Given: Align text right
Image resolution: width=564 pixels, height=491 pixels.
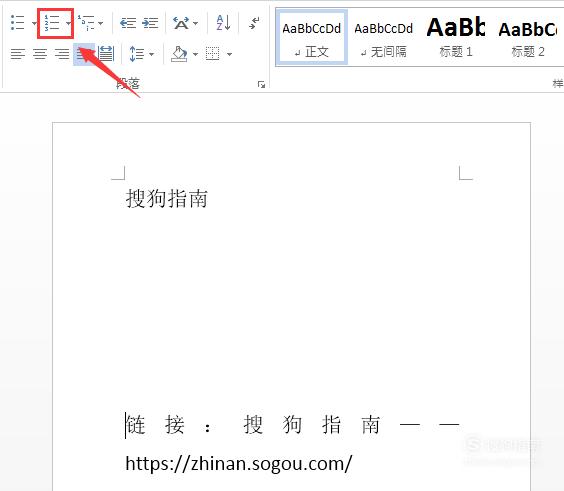Looking at the screenshot, I should (62, 54).
